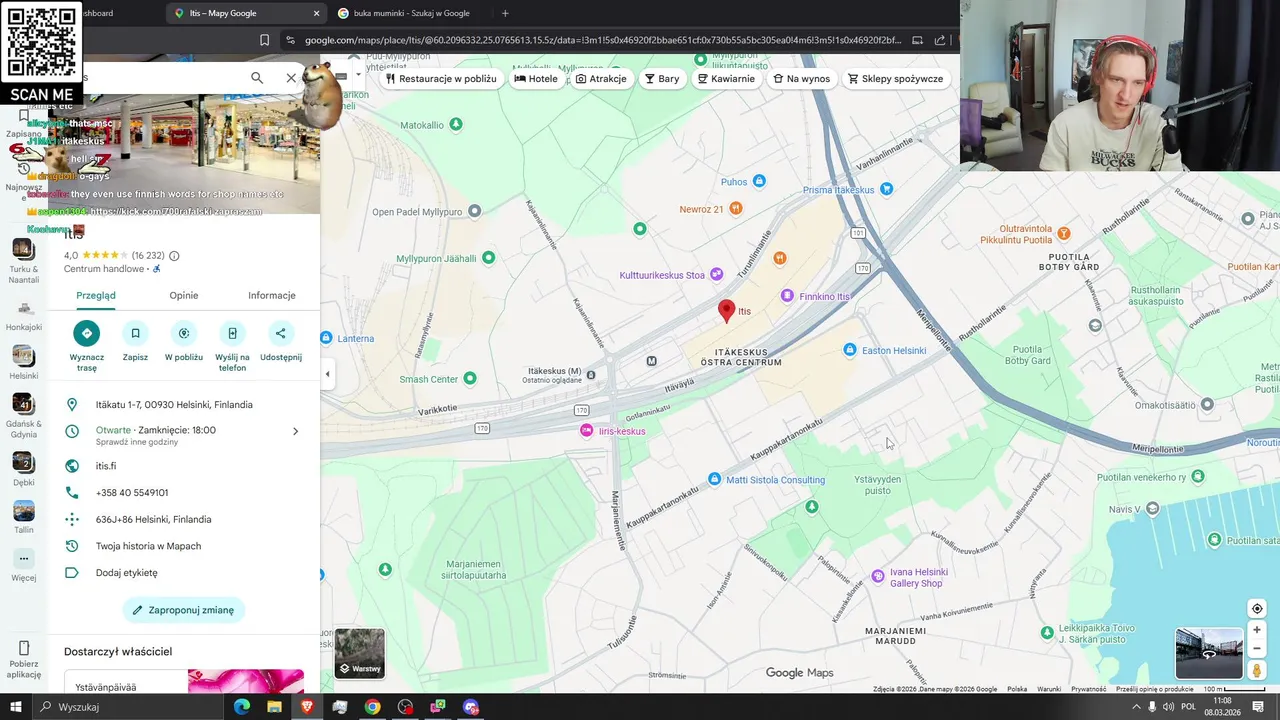Click the Puhos shopping marker
Viewport: 1280px width, 720px height.
pyautogui.click(x=759, y=181)
